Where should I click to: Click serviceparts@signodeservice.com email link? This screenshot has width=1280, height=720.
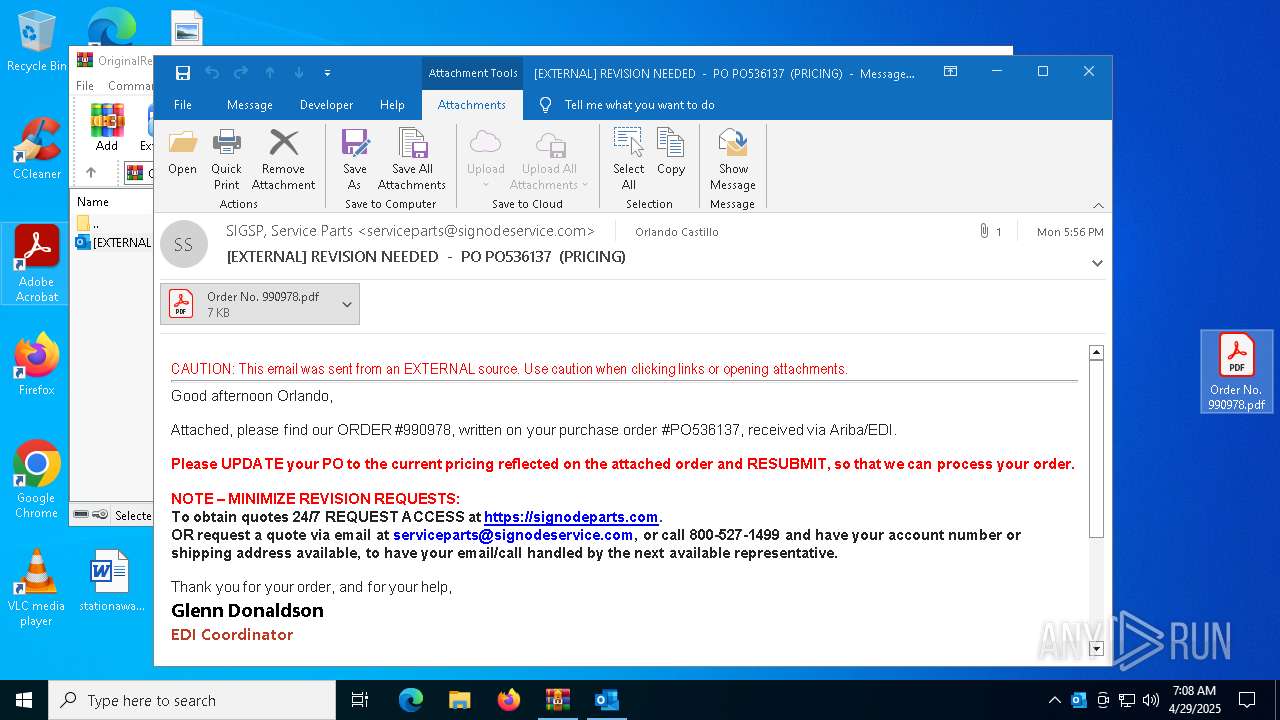(513, 535)
